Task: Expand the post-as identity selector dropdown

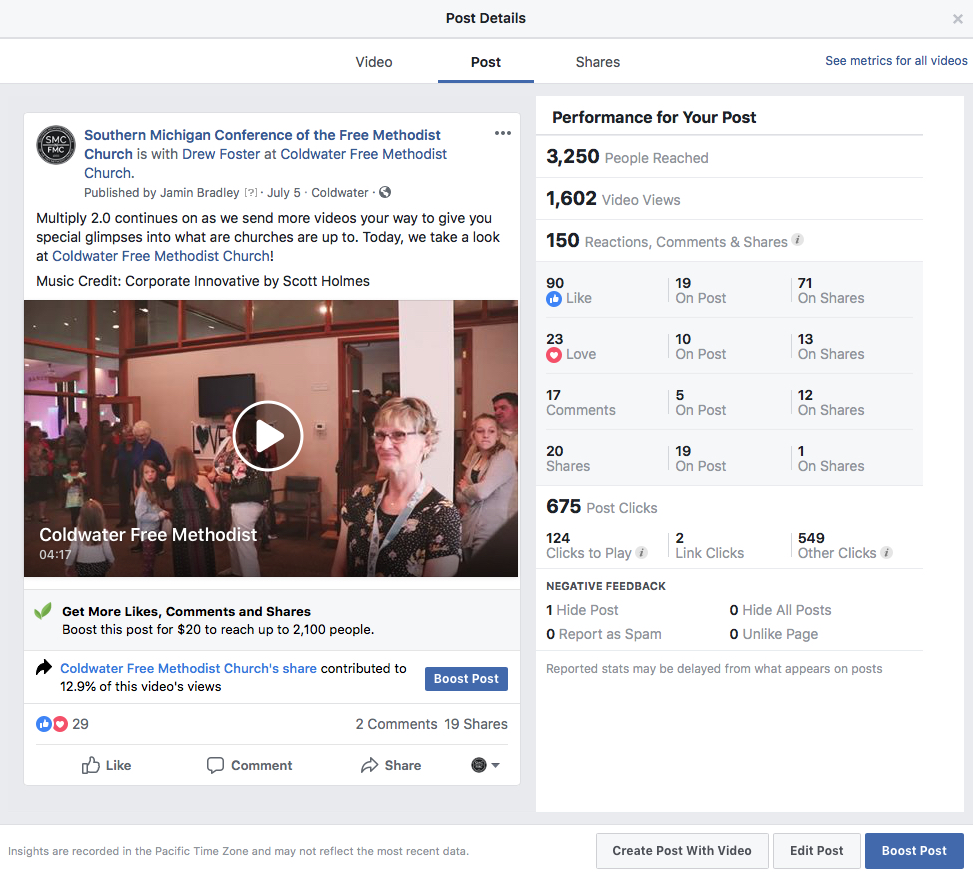Action: pyautogui.click(x=485, y=765)
